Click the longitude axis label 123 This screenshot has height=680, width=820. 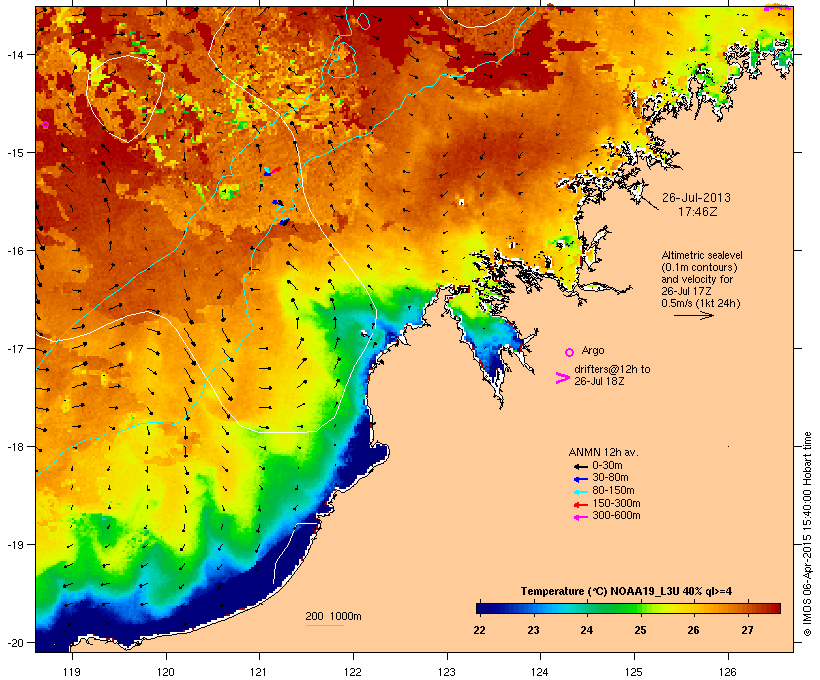point(447,672)
